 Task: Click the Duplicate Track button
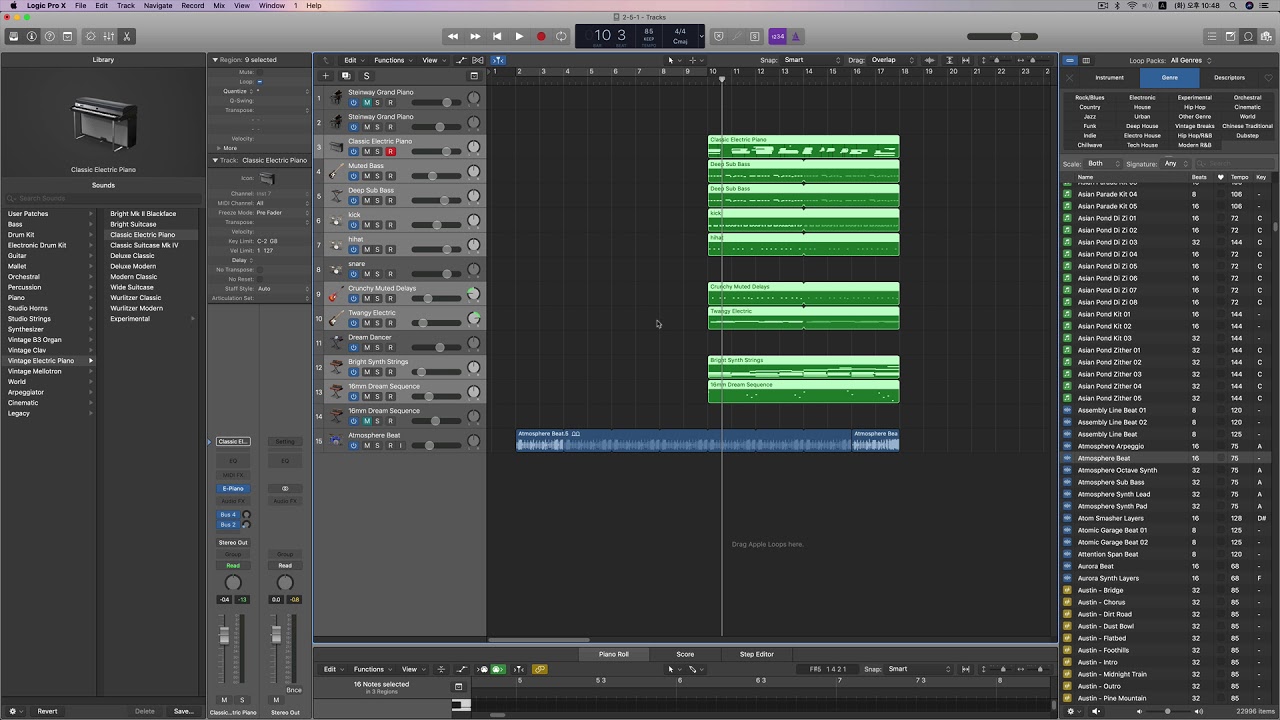point(346,76)
